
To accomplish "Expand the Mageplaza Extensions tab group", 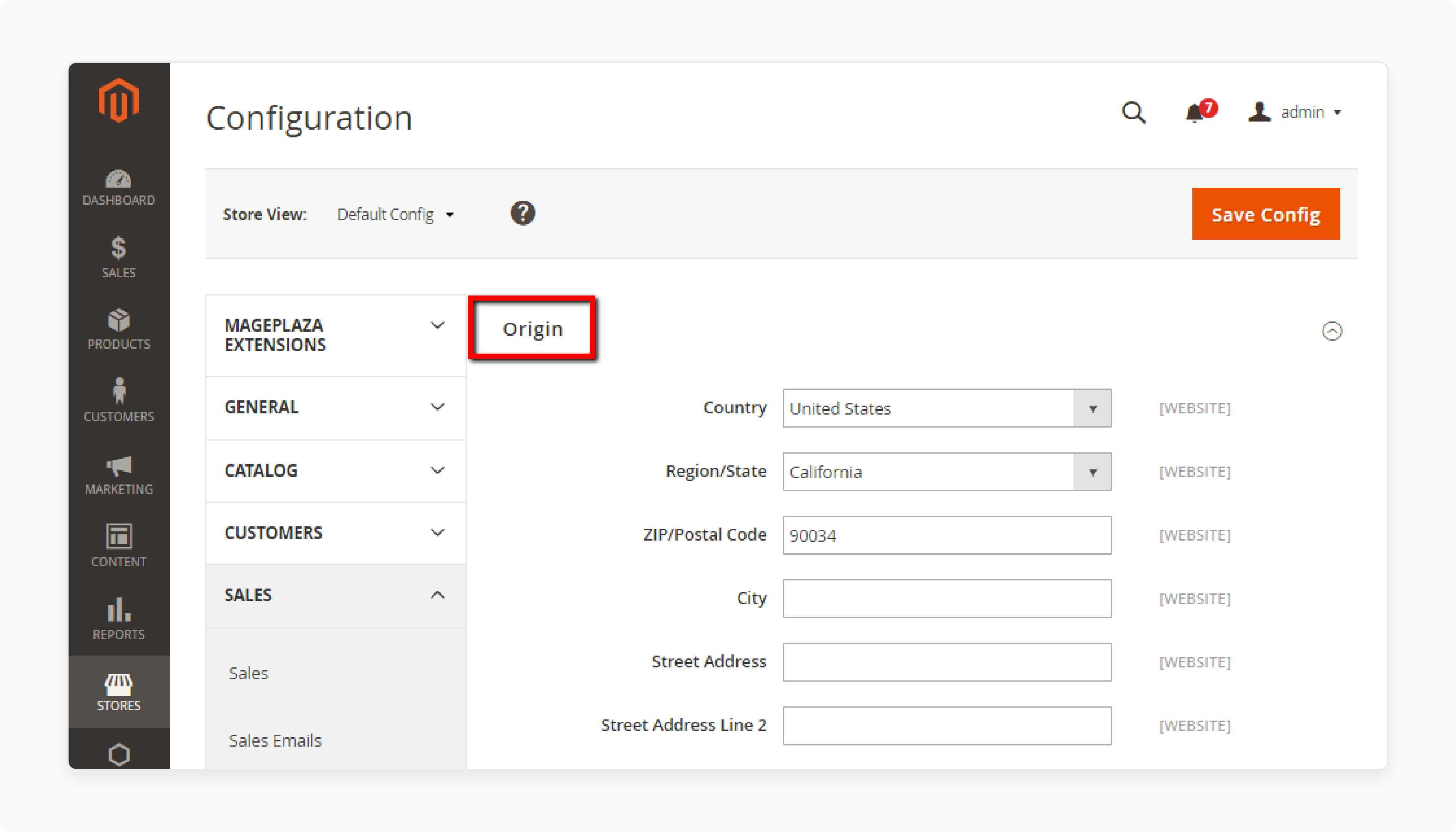I will [336, 335].
